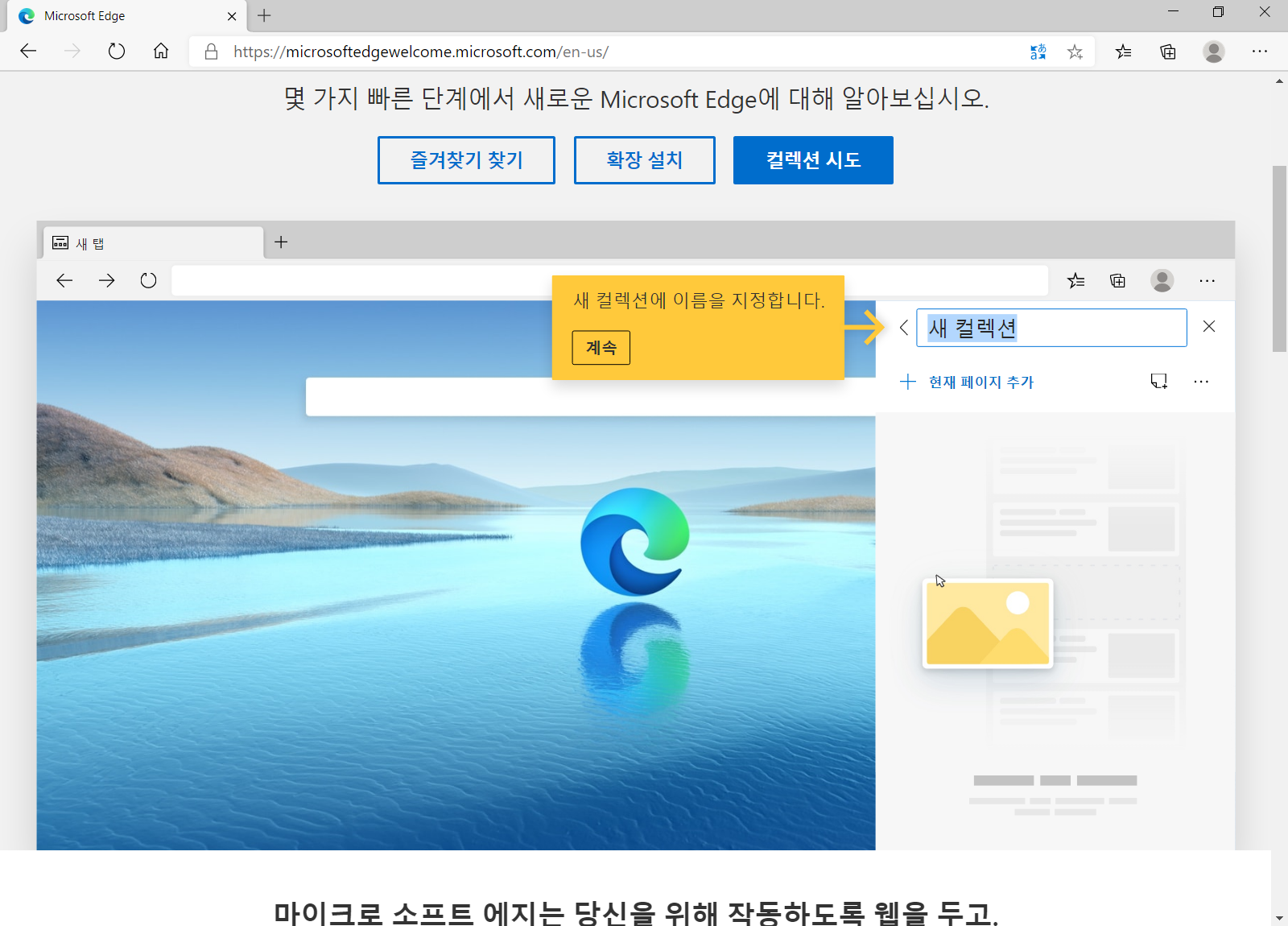The height and width of the screenshot is (926, 1288).
Task: Go back using the browser back arrow
Action: click(x=28, y=52)
